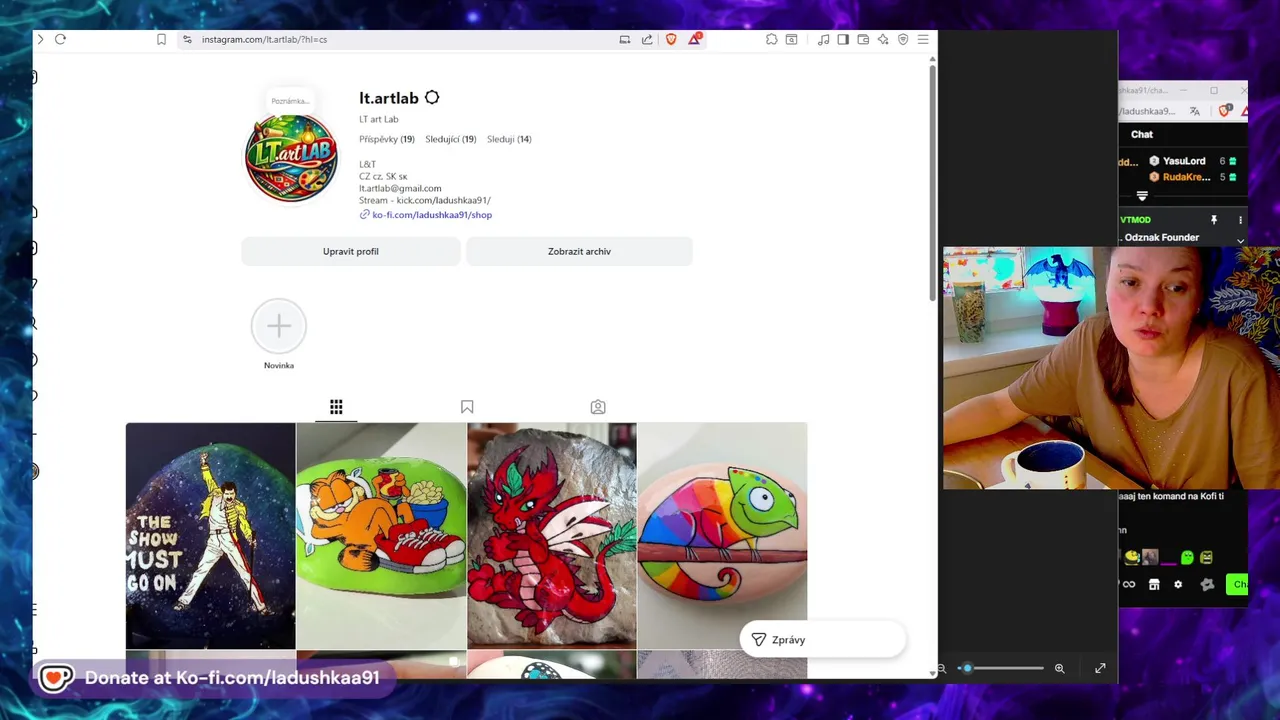The image size is (1280, 720).
Task: Open profile options gear next to lt.artlab
Action: [x=432, y=98]
